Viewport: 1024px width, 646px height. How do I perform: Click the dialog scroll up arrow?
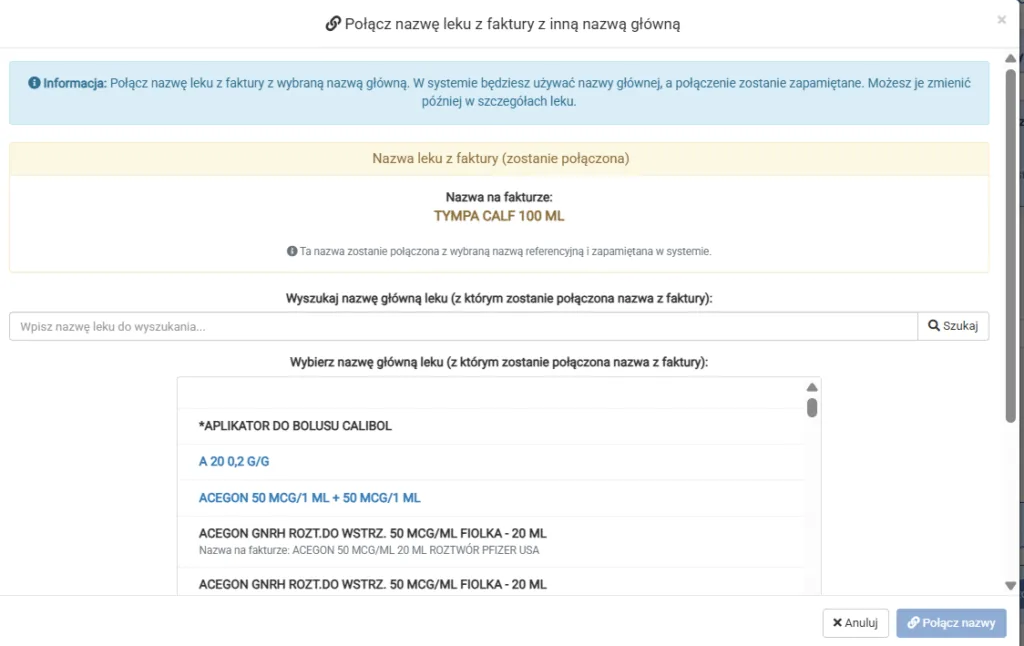click(x=1010, y=58)
